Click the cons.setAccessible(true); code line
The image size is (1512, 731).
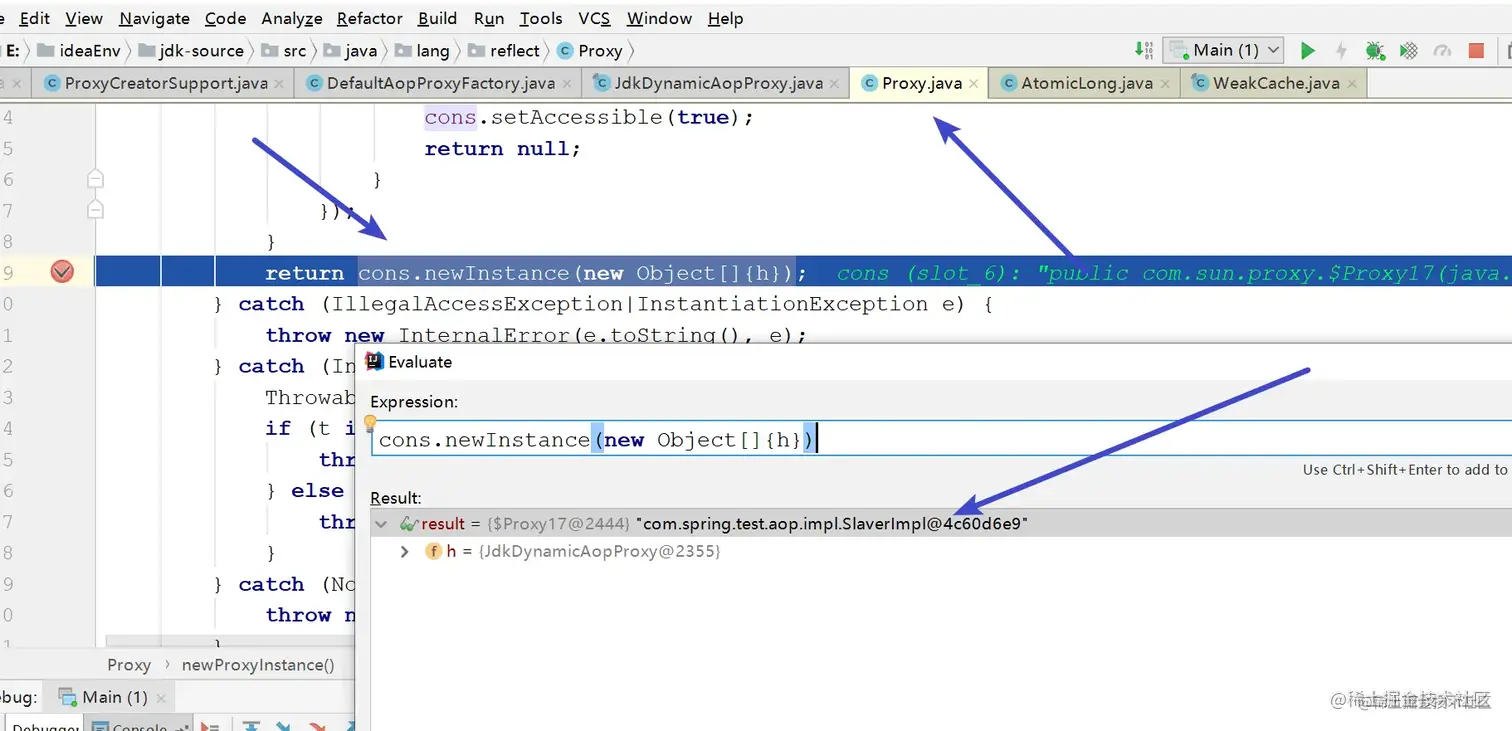(589, 117)
